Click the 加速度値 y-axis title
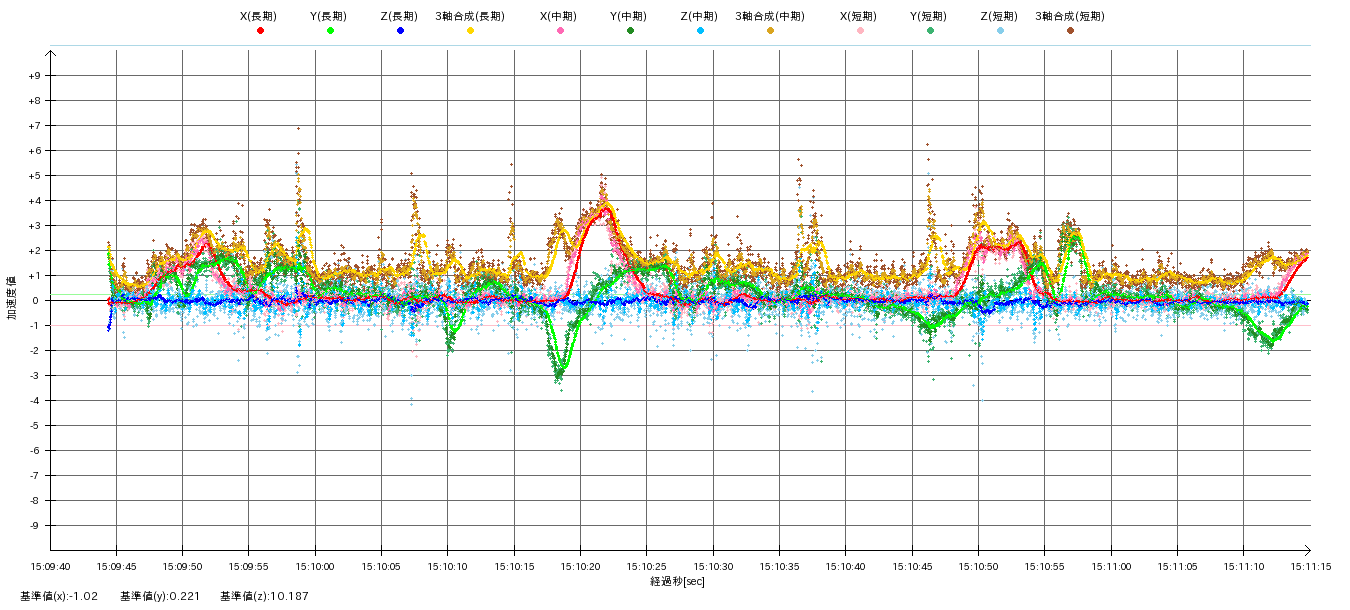The height and width of the screenshot is (610, 1350). tap(12, 300)
